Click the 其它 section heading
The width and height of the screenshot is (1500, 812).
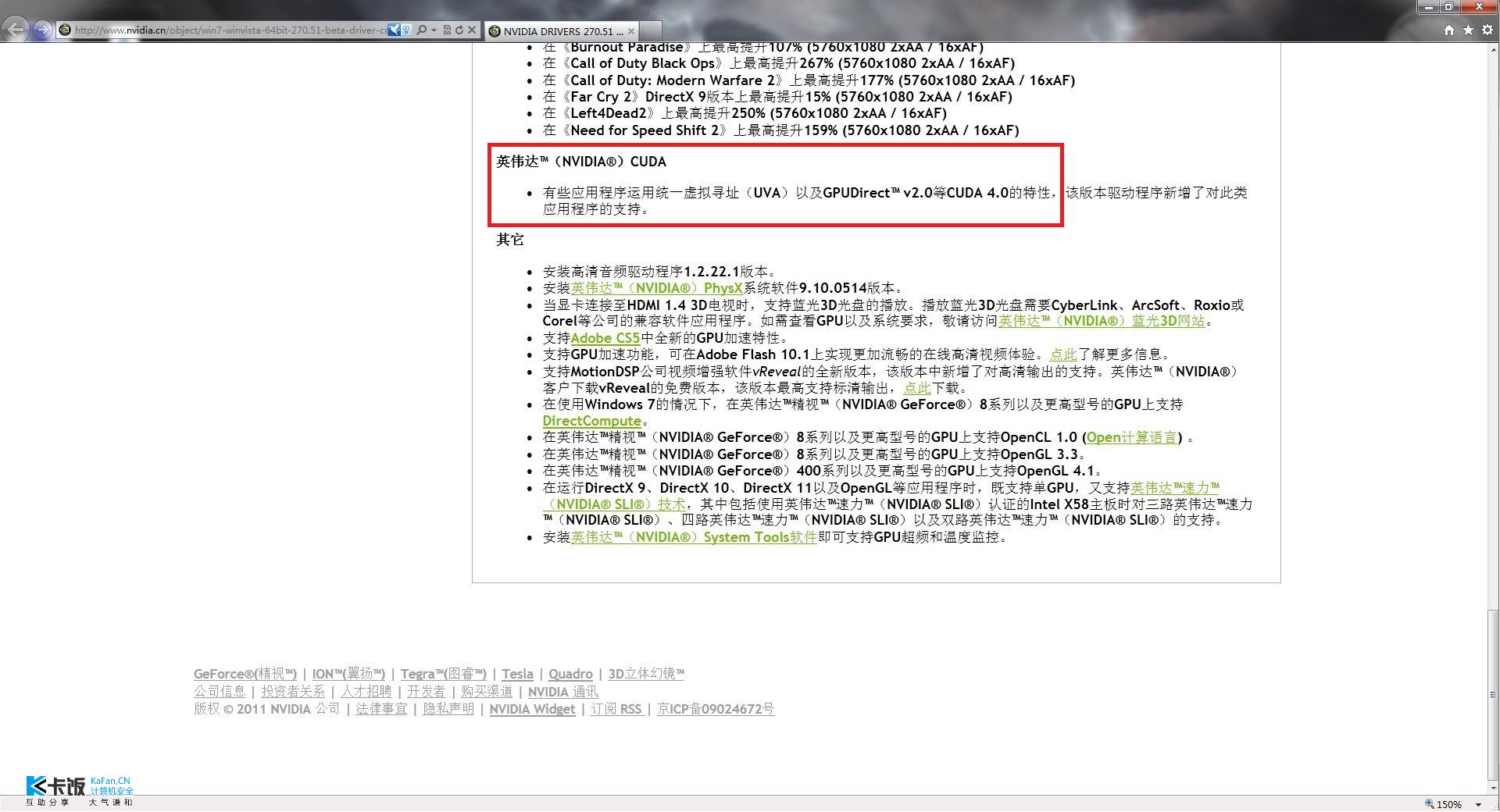tap(510, 240)
